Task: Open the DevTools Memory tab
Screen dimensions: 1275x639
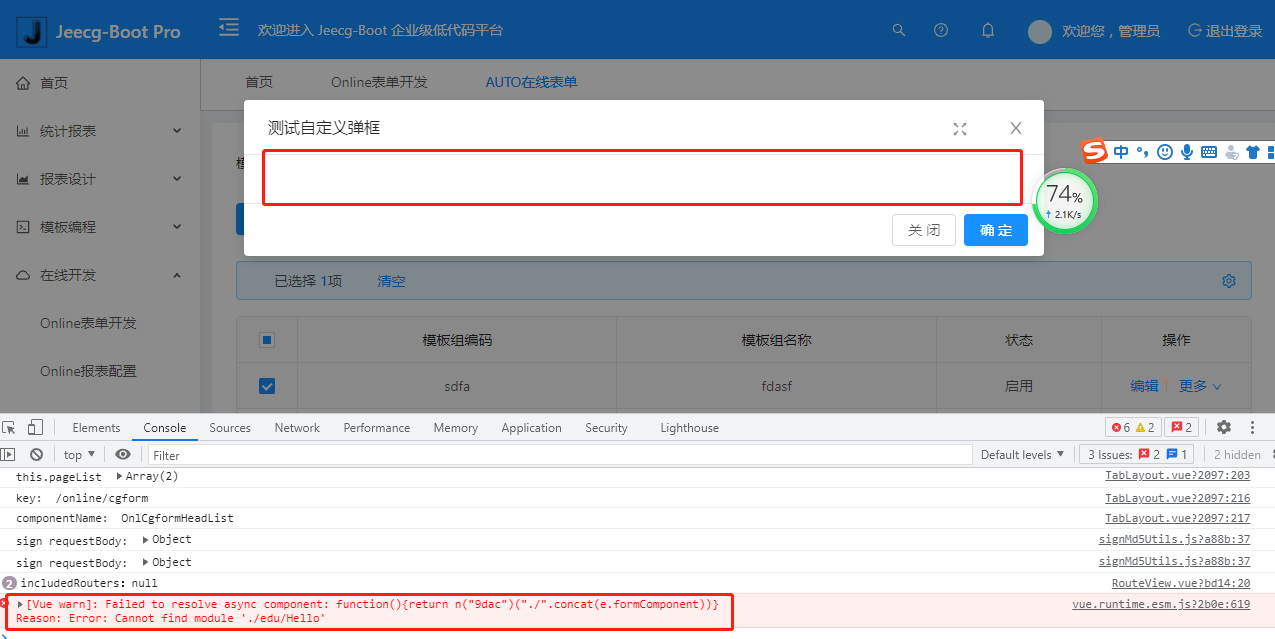Action: point(456,428)
